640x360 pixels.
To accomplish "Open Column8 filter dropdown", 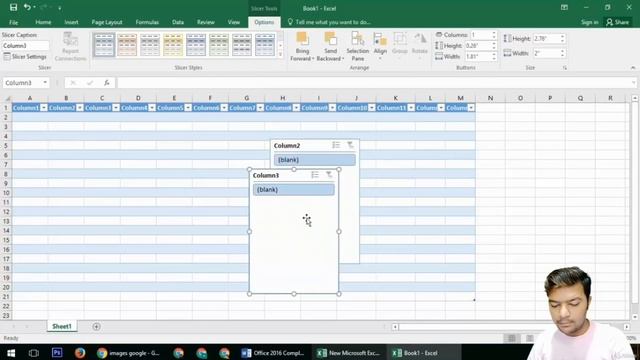I will point(296,108).
